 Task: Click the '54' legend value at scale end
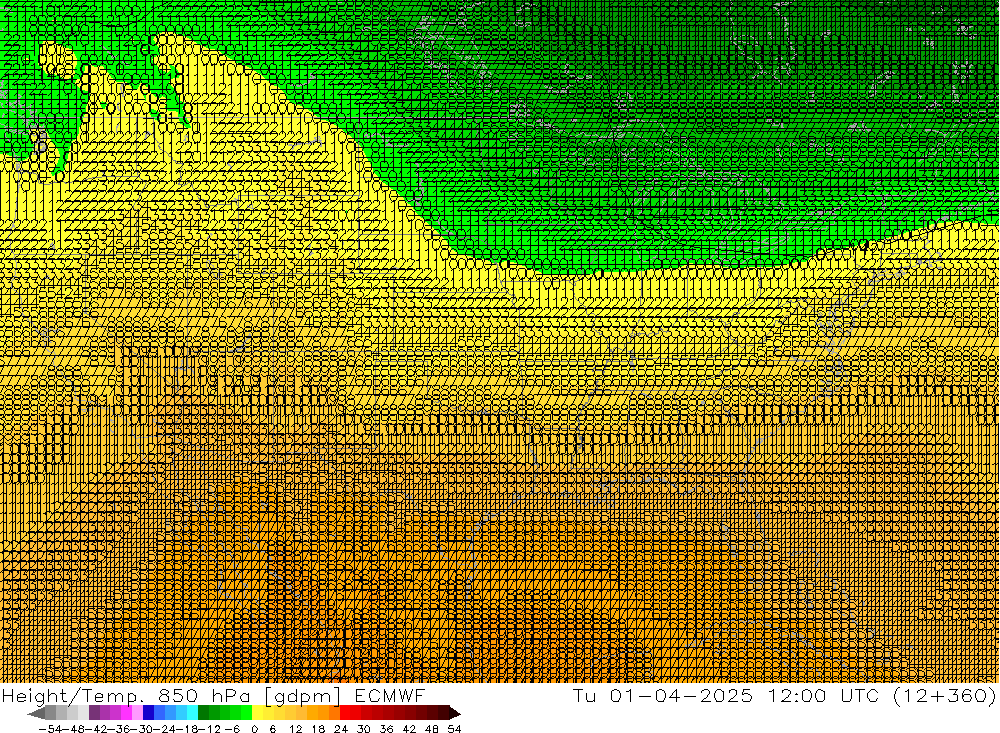(454, 729)
